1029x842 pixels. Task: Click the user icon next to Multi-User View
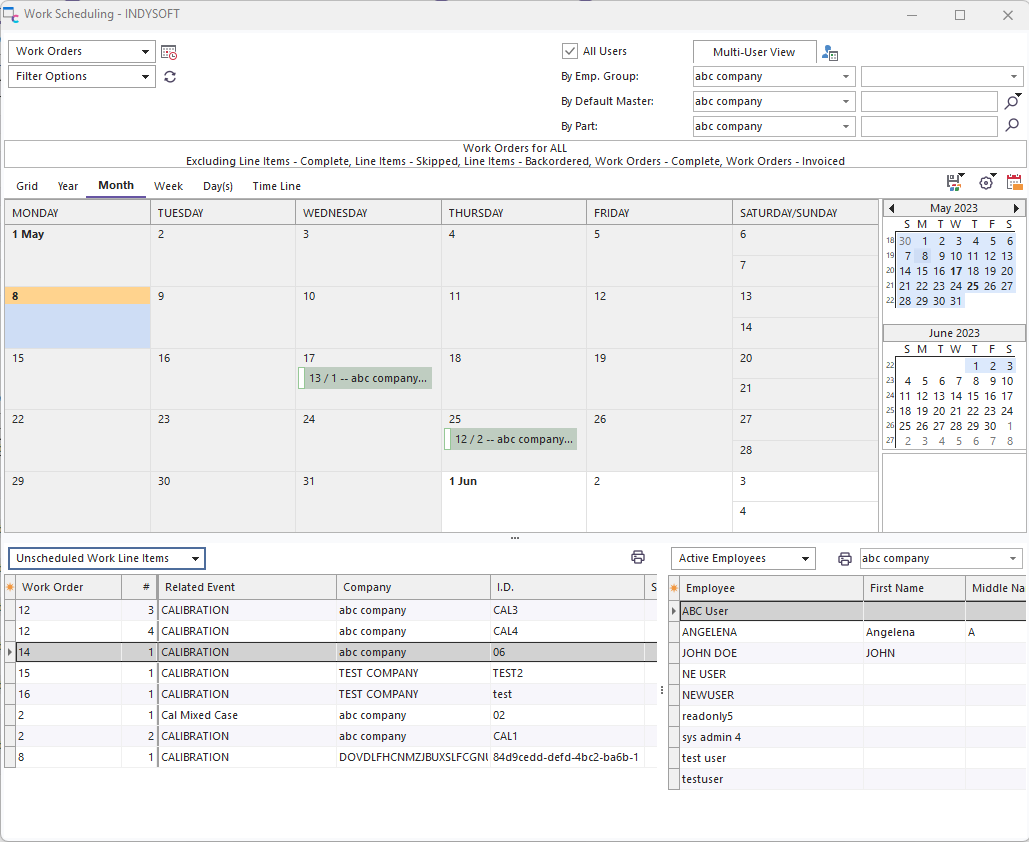coord(830,53)
